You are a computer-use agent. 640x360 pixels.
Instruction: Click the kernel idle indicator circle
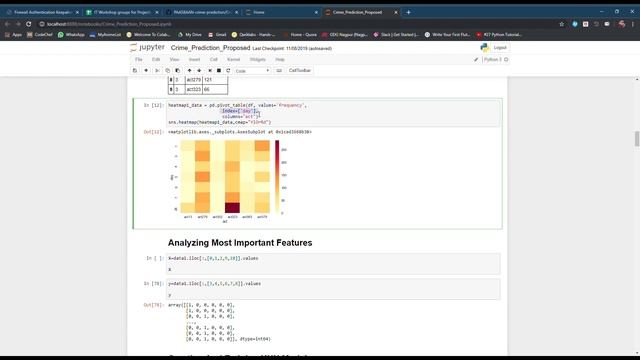(506, 60)
